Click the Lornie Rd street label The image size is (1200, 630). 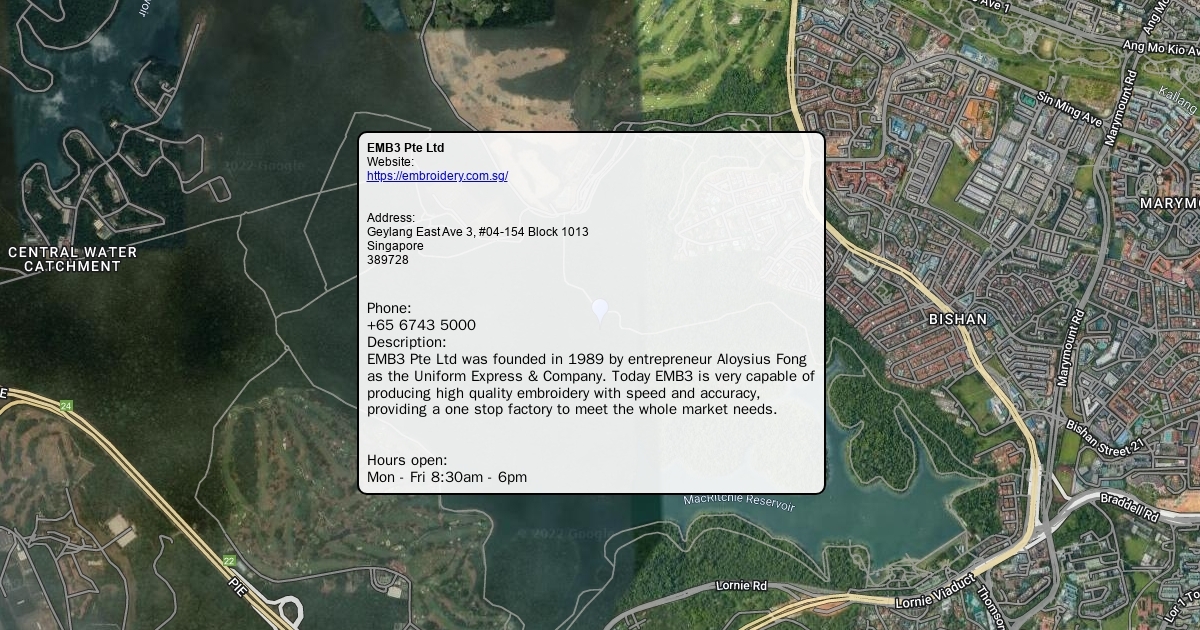(x=741, y=585)
